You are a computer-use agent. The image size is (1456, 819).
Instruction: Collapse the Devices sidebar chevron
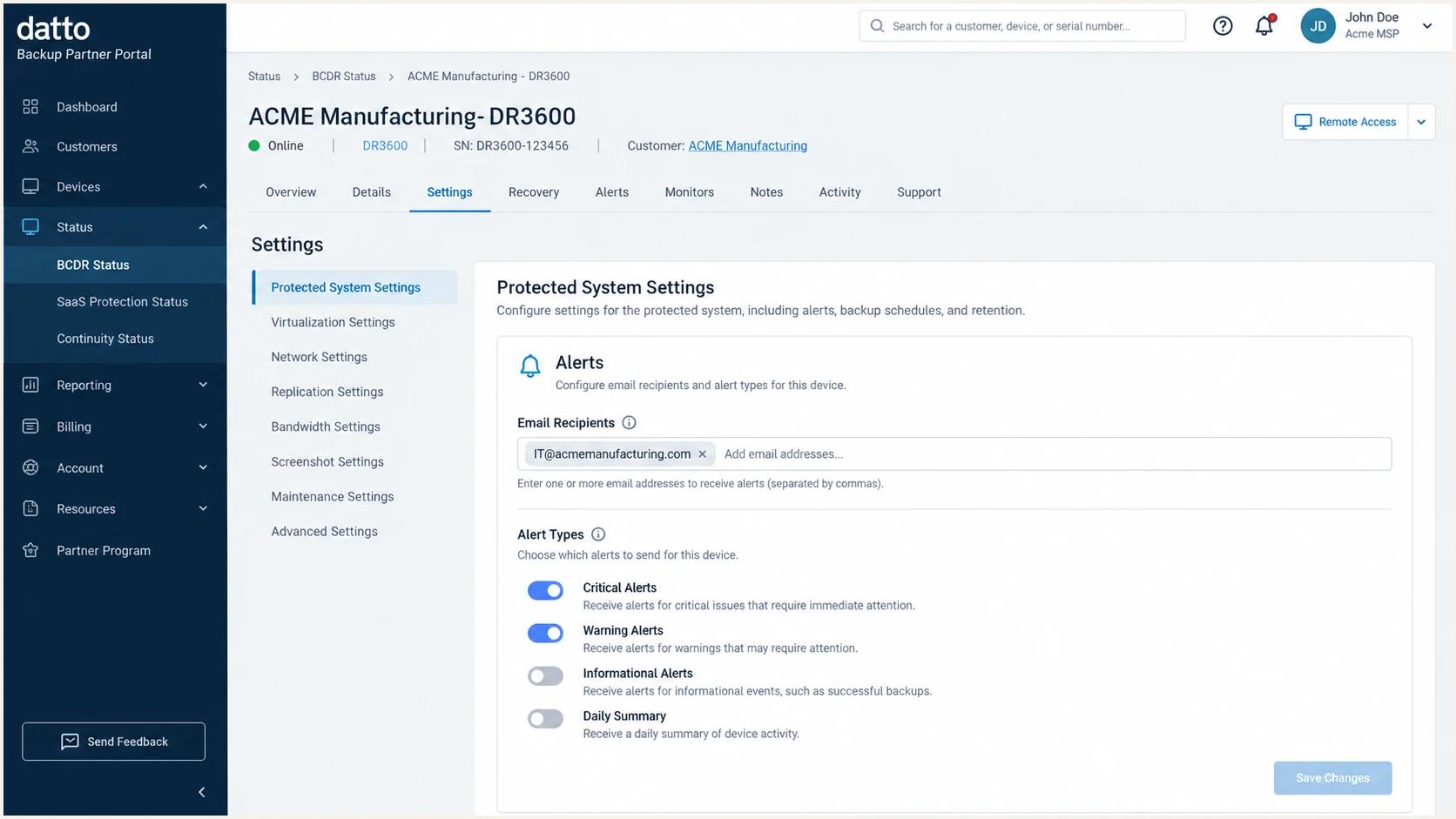pyautogui.click(x=203, y=186)
